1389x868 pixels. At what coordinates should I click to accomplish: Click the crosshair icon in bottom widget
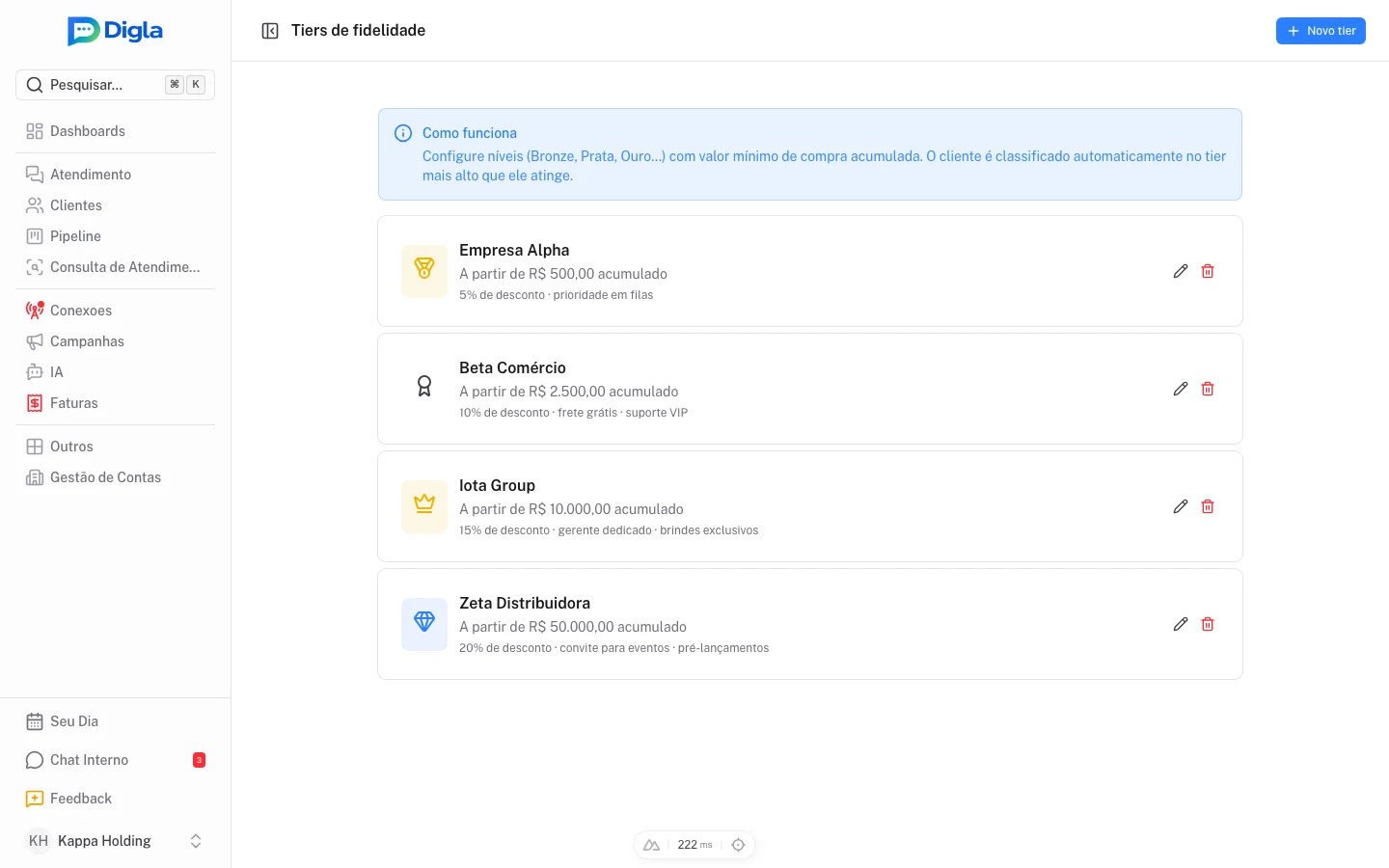(738, 845)
